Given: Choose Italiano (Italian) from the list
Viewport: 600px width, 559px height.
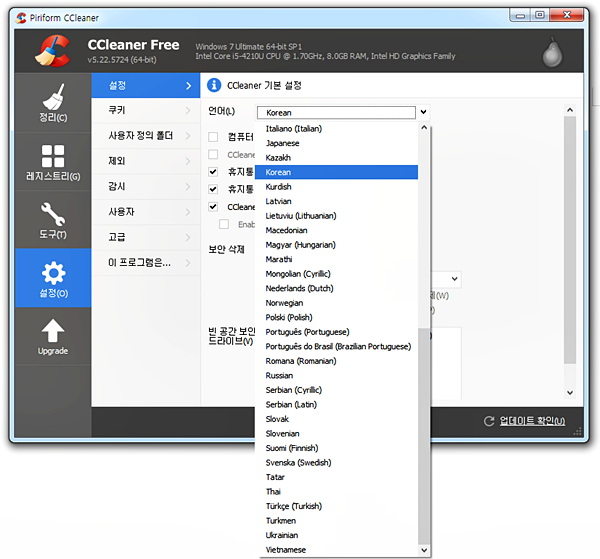Looking at the screenshot, I should (336, 129).
